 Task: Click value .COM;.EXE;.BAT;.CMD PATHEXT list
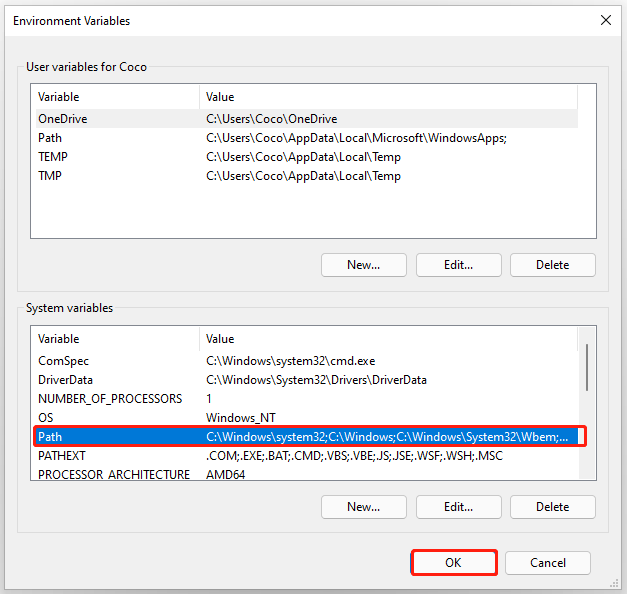coord(354,456)
